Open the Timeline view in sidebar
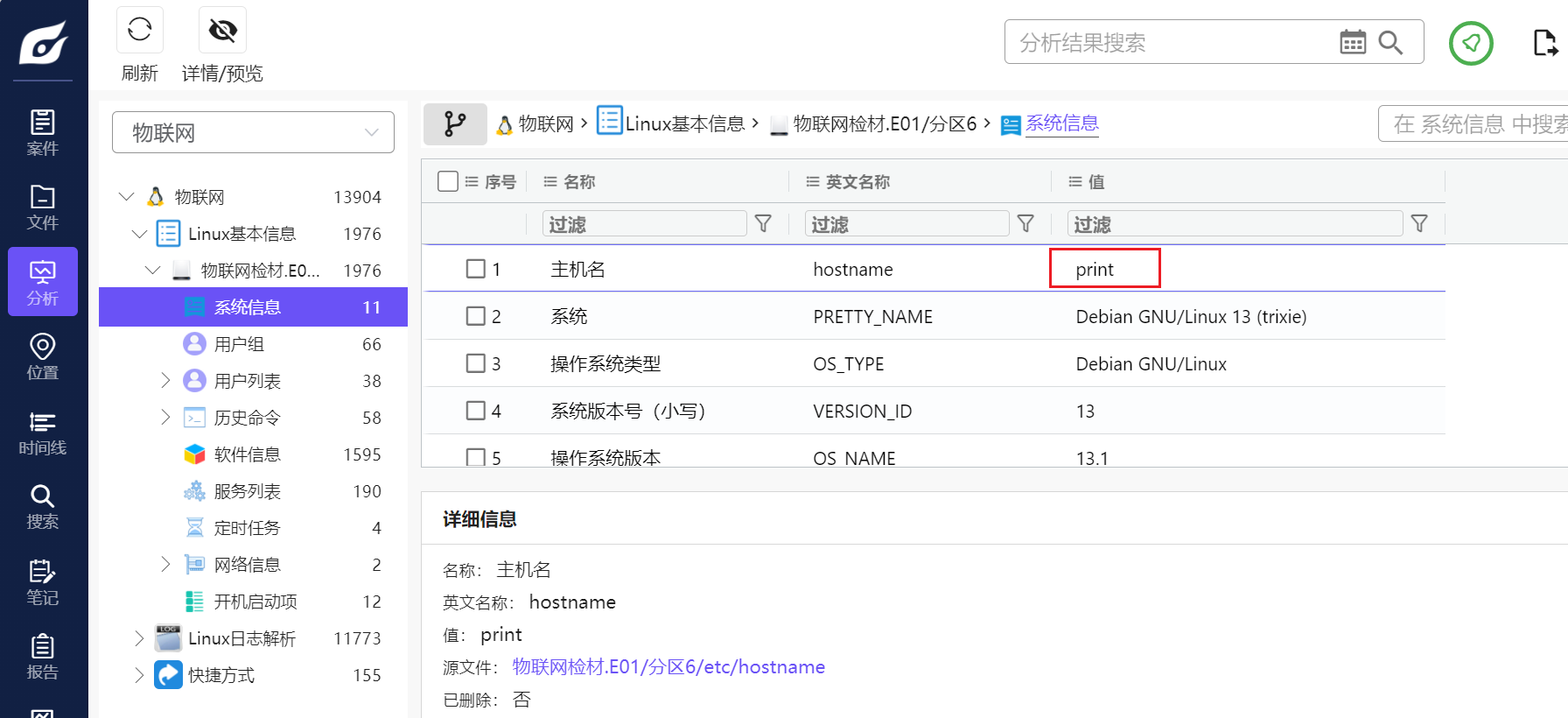The width and height of the screenshot is (1568, 718). tap(42, 433)
